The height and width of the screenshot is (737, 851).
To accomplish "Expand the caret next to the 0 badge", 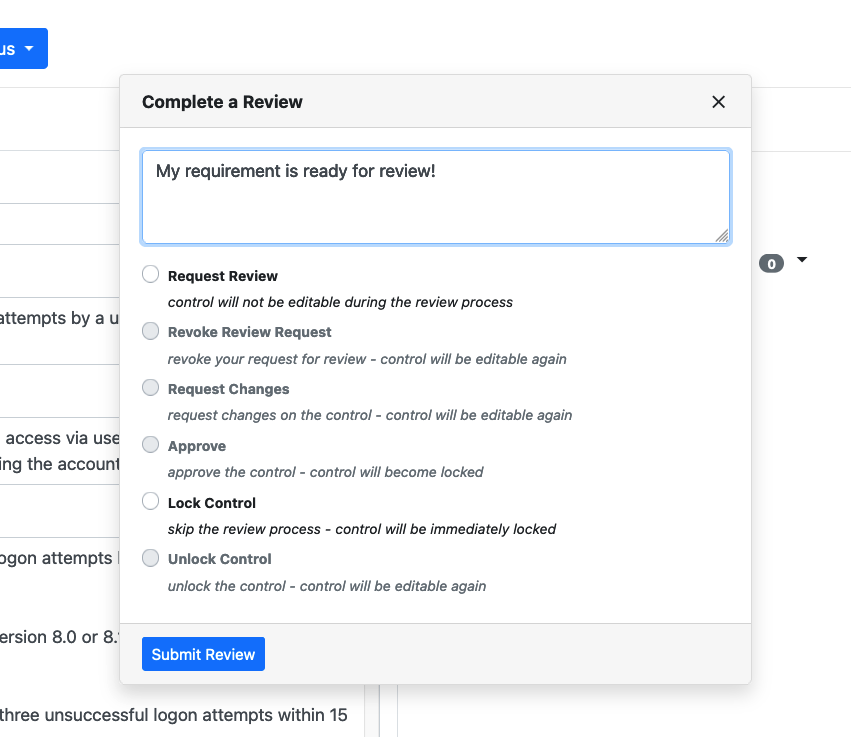I will pyautogui.click(x=802, y=261).
